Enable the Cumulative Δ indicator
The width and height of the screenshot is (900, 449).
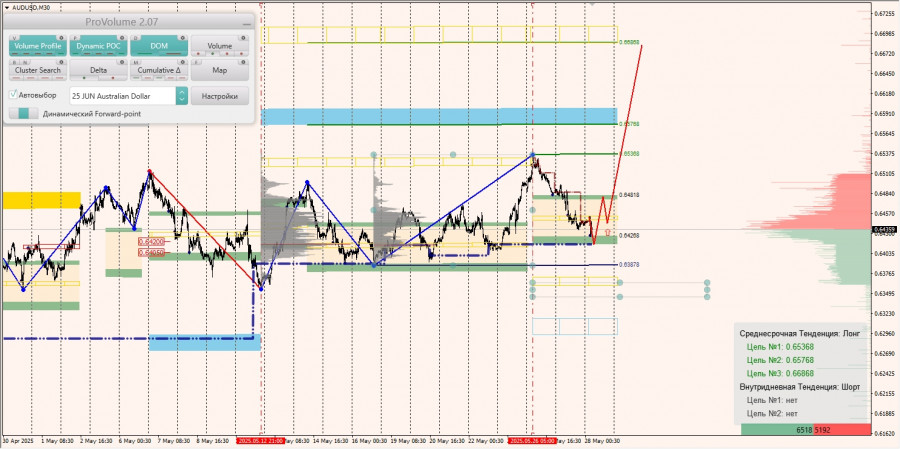click(x=159, y=70)
